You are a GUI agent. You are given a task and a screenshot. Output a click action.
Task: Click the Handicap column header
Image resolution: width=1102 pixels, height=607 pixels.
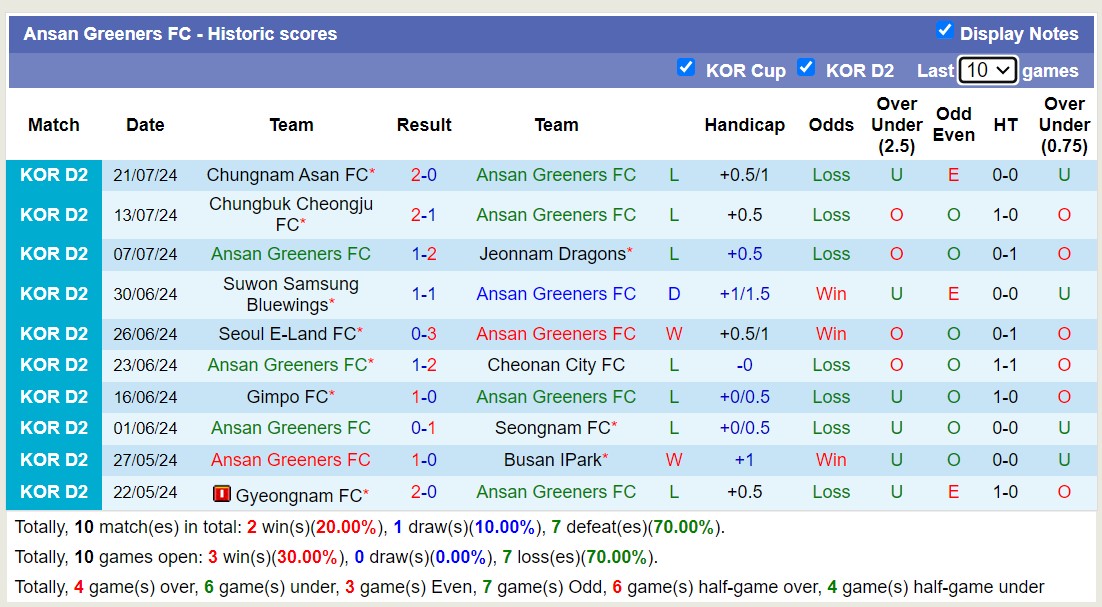744,125
